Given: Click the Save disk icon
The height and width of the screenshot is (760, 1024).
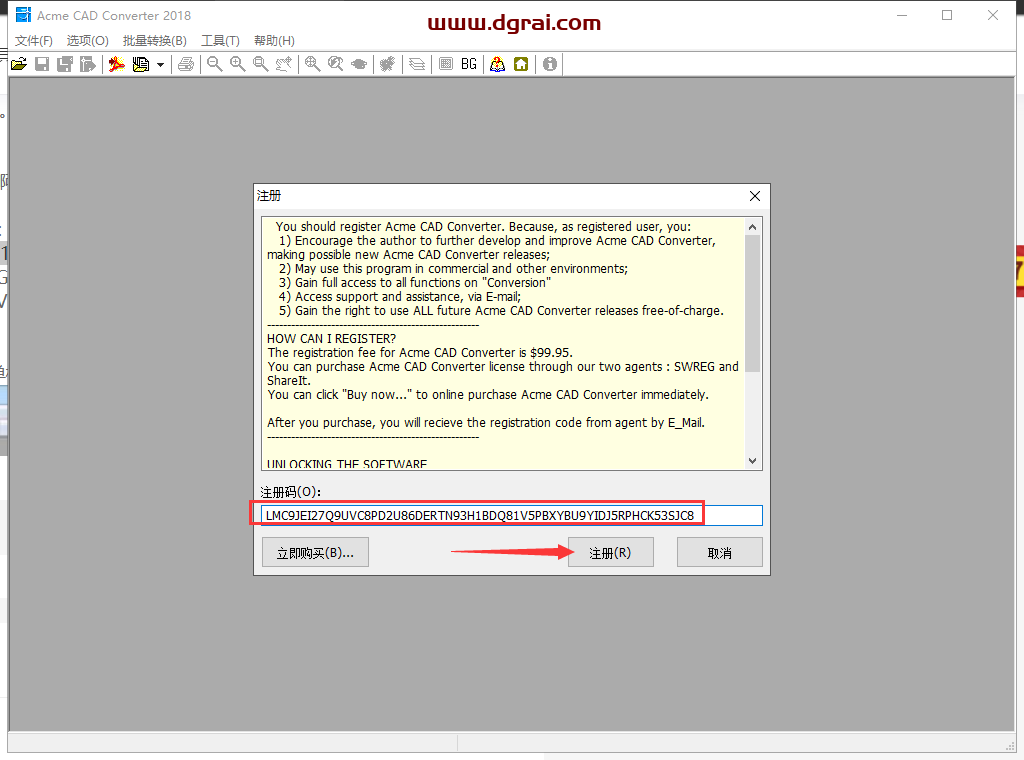Looking at the screenshot, I should click(x=42, y=64).
